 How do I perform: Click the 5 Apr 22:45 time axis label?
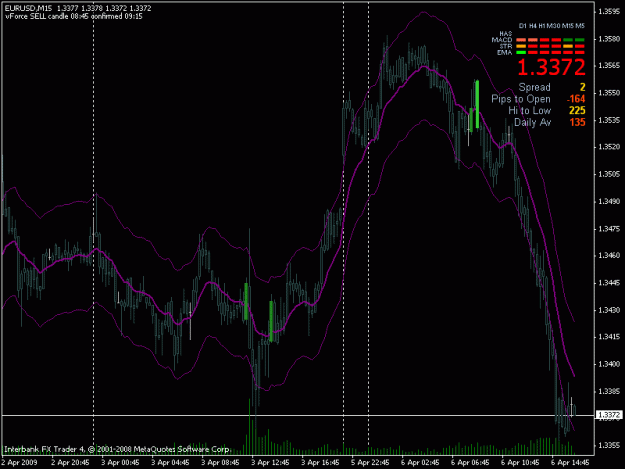[x=370, y=463]
